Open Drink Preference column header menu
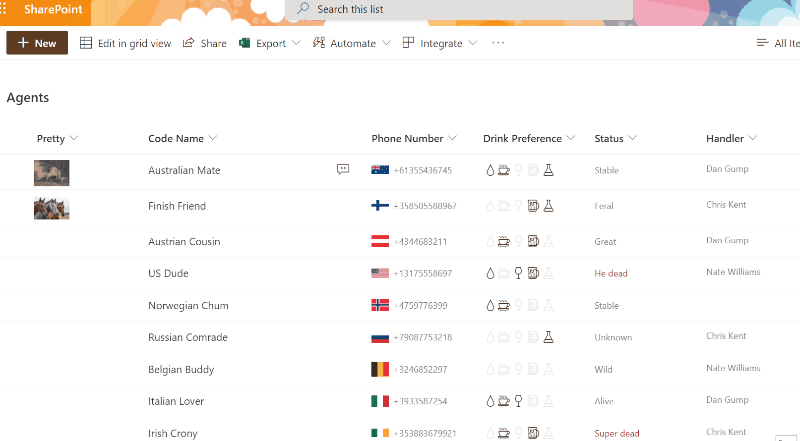The height and width of the screenshot is (441, 800). 529,138
